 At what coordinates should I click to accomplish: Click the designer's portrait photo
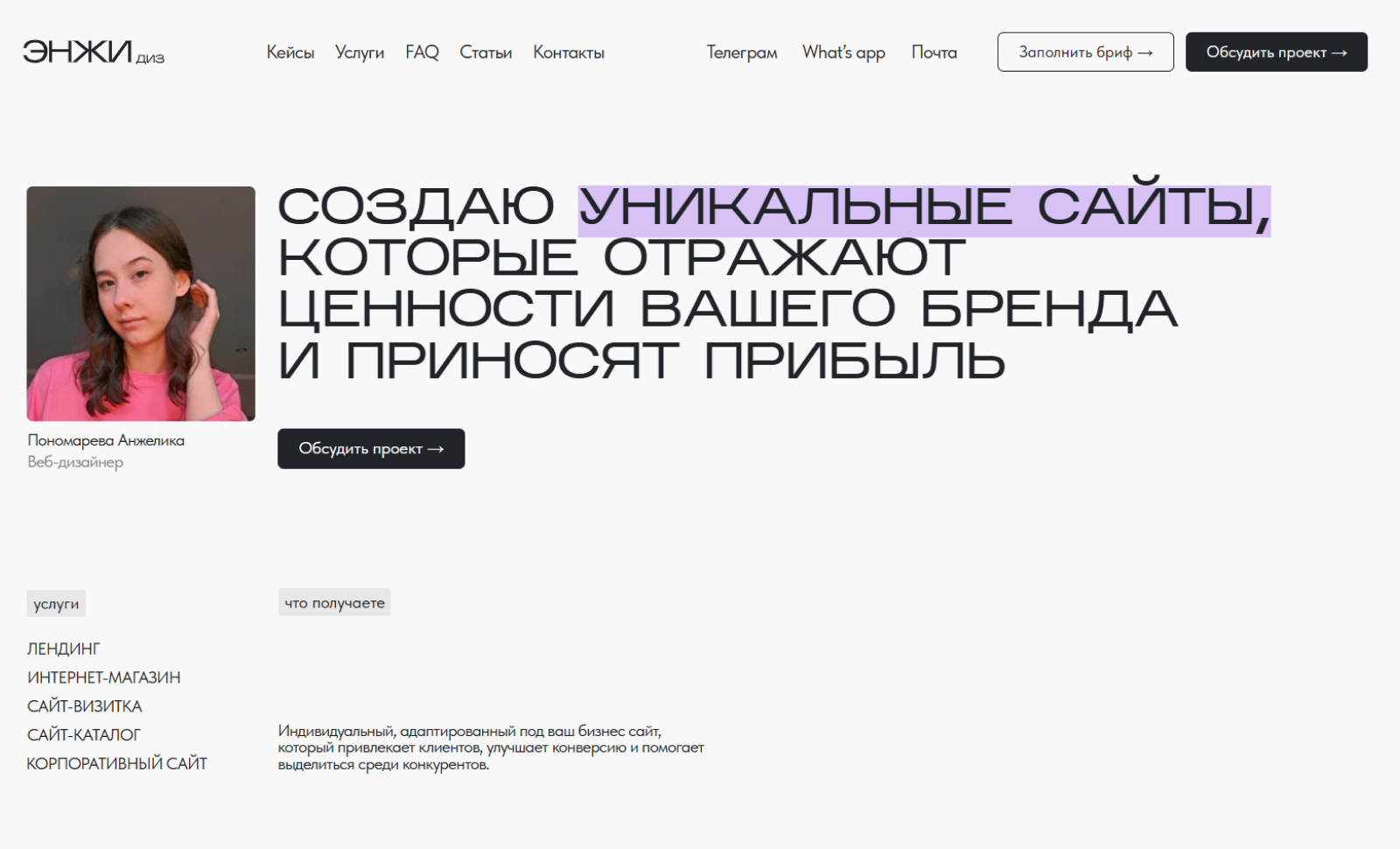point(141,304)
